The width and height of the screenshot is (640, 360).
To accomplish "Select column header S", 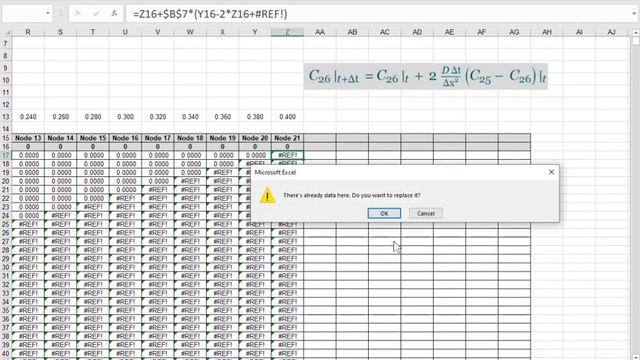I will pyautogui.click(x=60, y=32).
